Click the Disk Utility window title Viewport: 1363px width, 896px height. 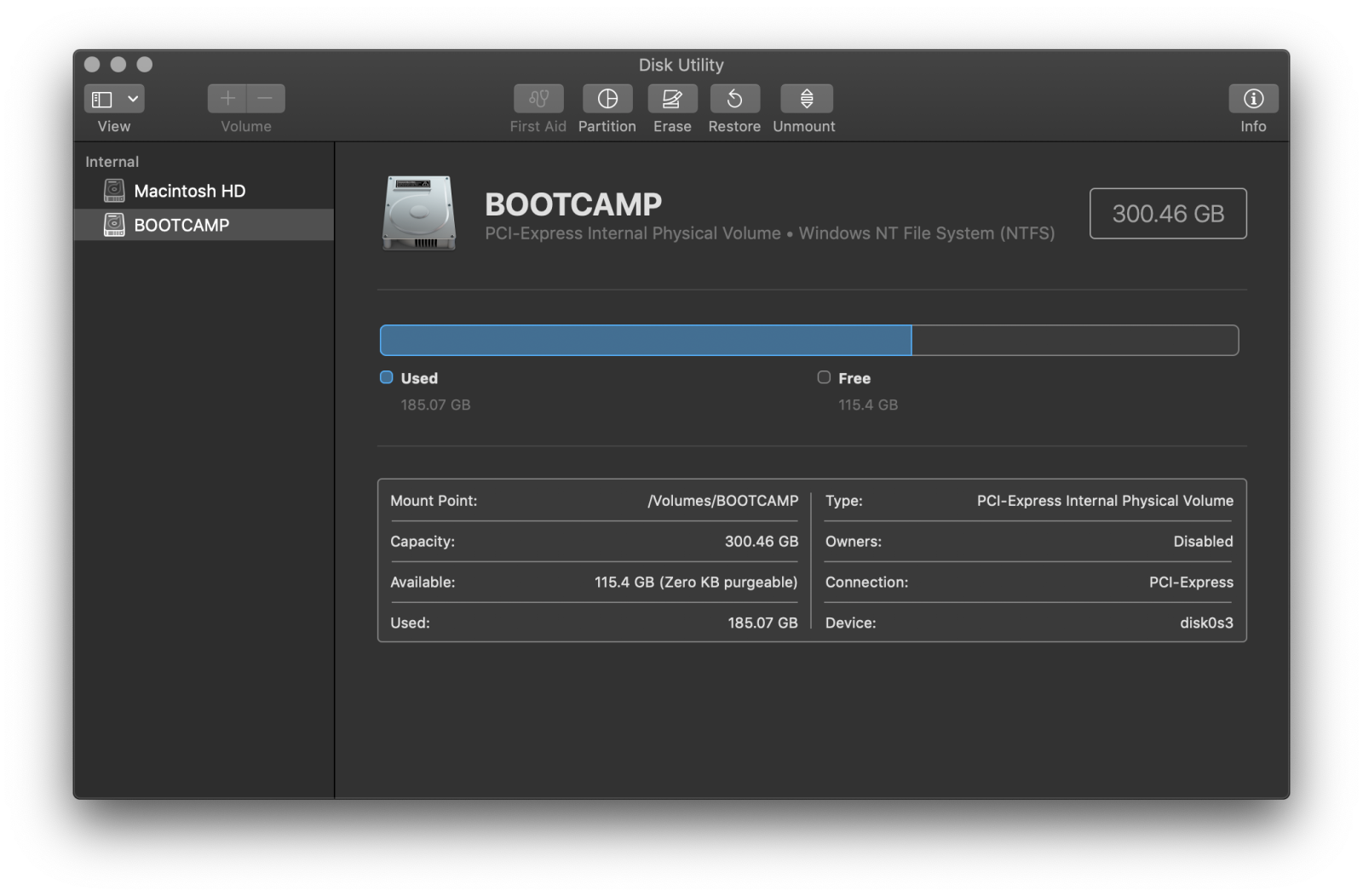681,65
